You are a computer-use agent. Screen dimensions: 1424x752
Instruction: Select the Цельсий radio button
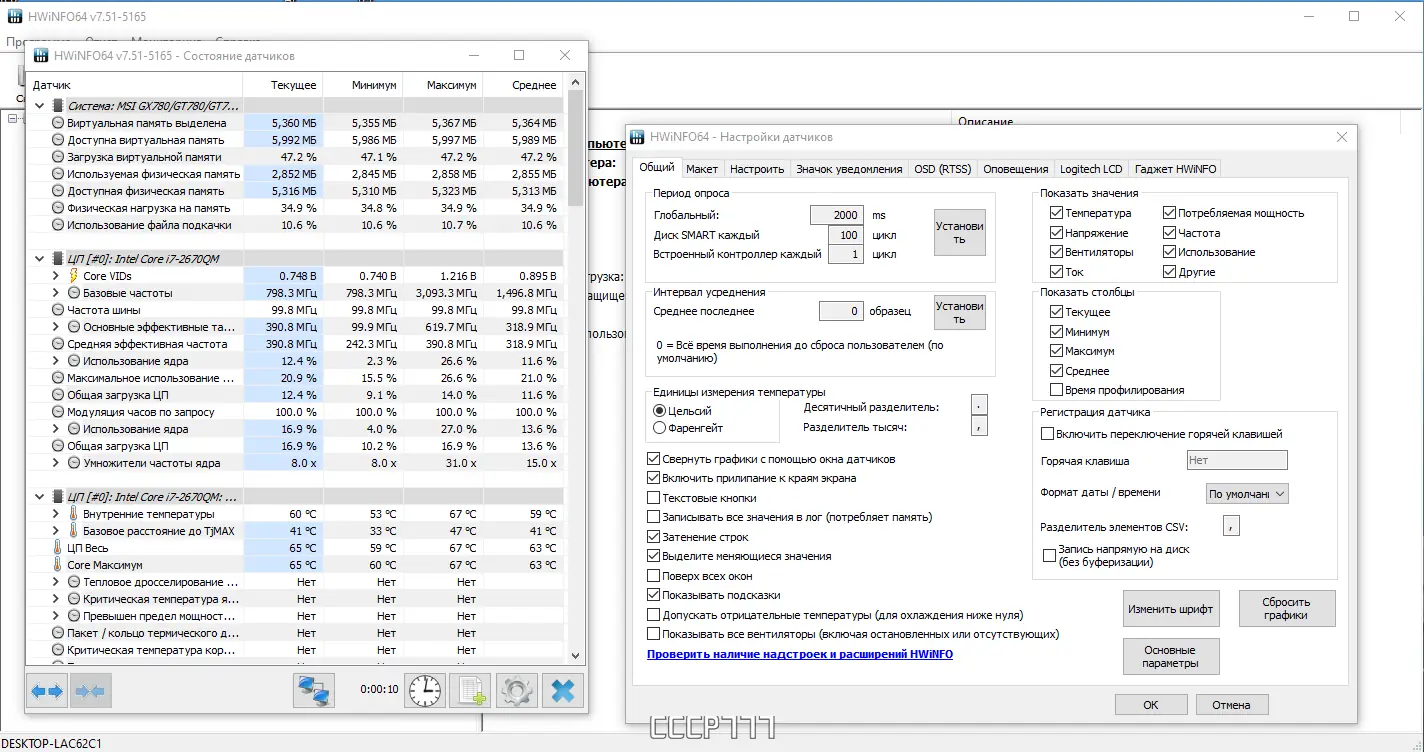tap(659, 411)
